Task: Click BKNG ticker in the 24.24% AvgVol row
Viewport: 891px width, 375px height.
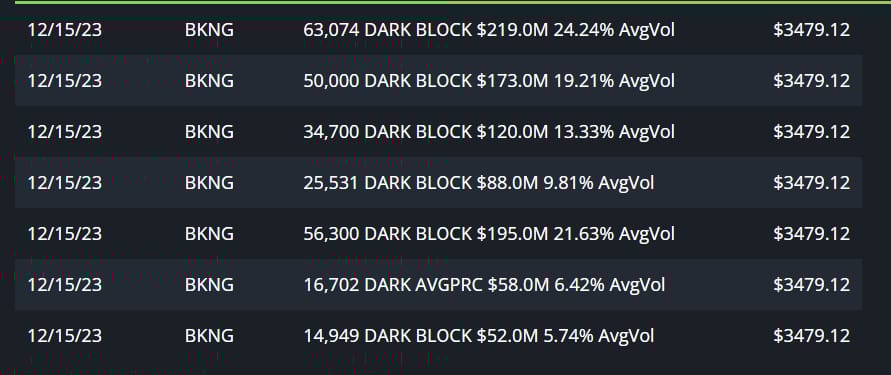Action: pos(209,30)
